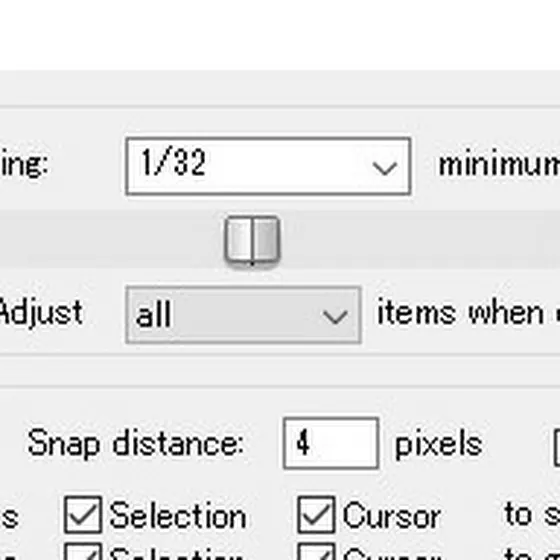Screen dimensions: 560x560
Task: Click the "minimum" text beside the 1/32 box
Action: click(499, 165)
